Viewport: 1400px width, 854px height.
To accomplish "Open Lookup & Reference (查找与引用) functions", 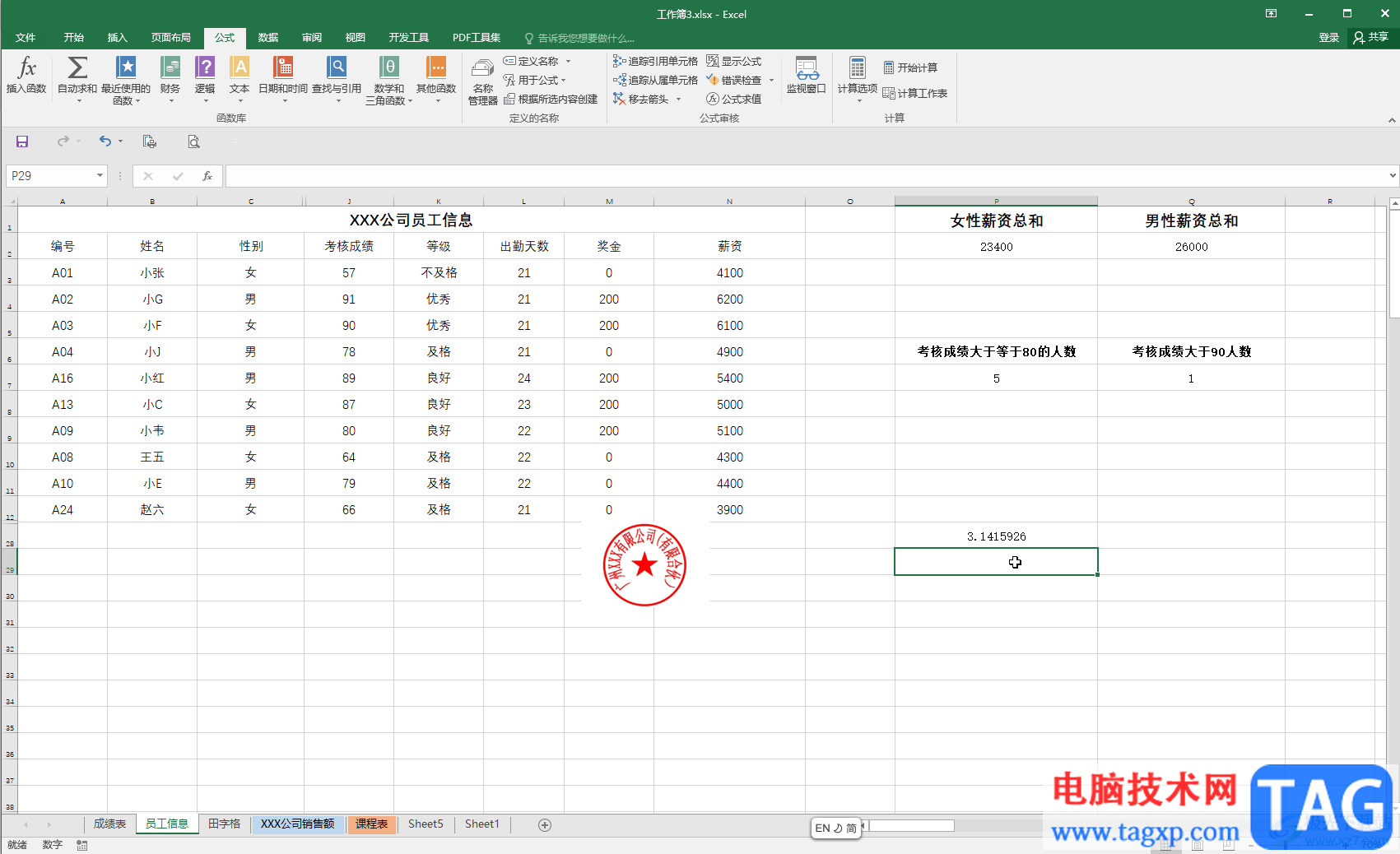I will click(337, 80).
